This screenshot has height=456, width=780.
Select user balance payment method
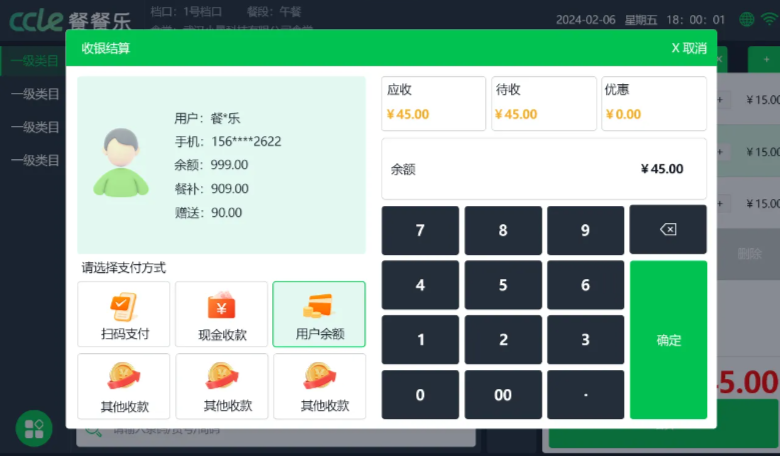319,314
